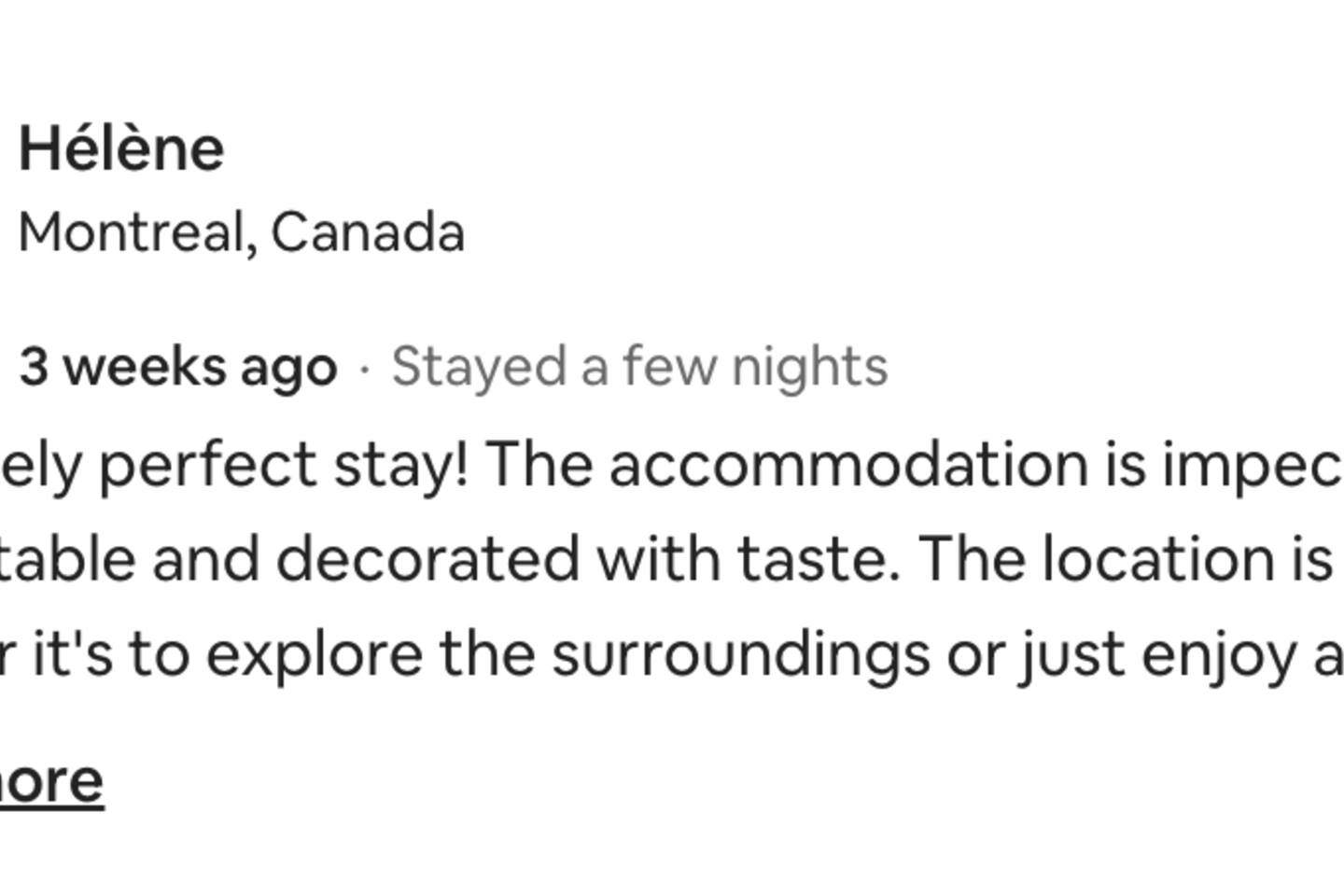Click the "Stayed a few nights" label
Image resolution: width=1344 pixels, height=896 pixels.
click(x=639, y=366)
